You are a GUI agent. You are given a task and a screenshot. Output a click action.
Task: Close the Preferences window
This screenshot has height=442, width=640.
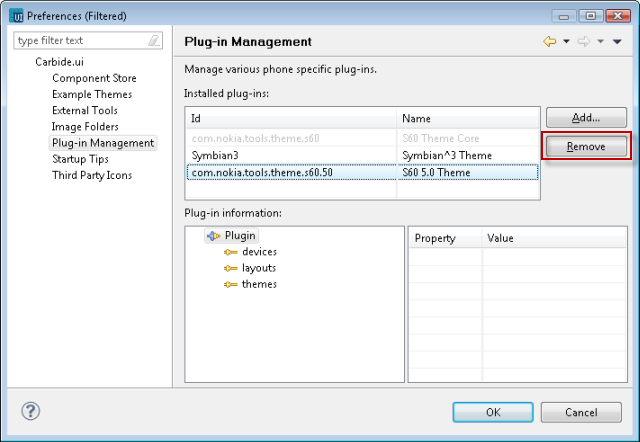[x=618, y=16]
